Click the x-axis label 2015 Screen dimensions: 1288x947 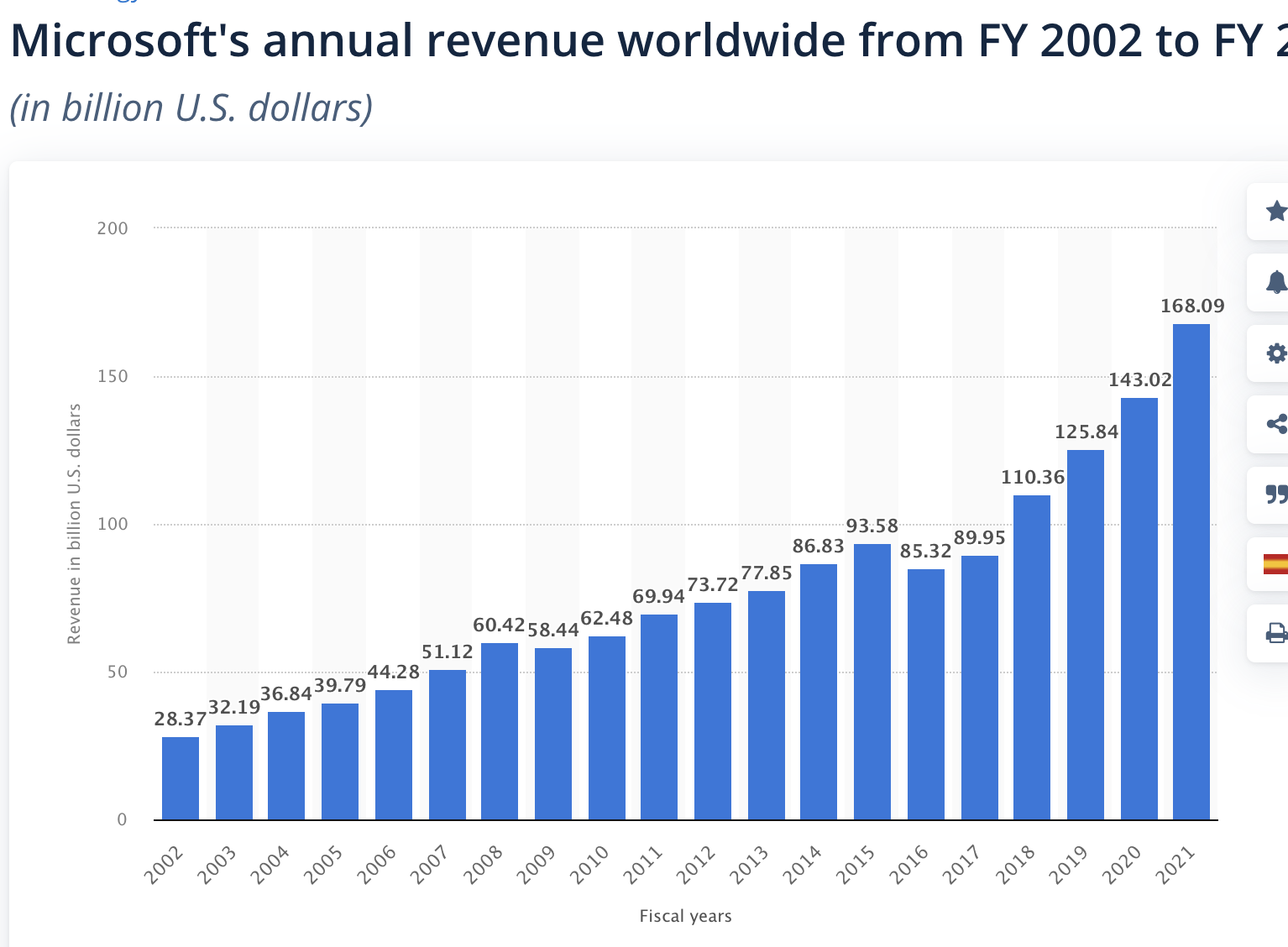point(856,865)
